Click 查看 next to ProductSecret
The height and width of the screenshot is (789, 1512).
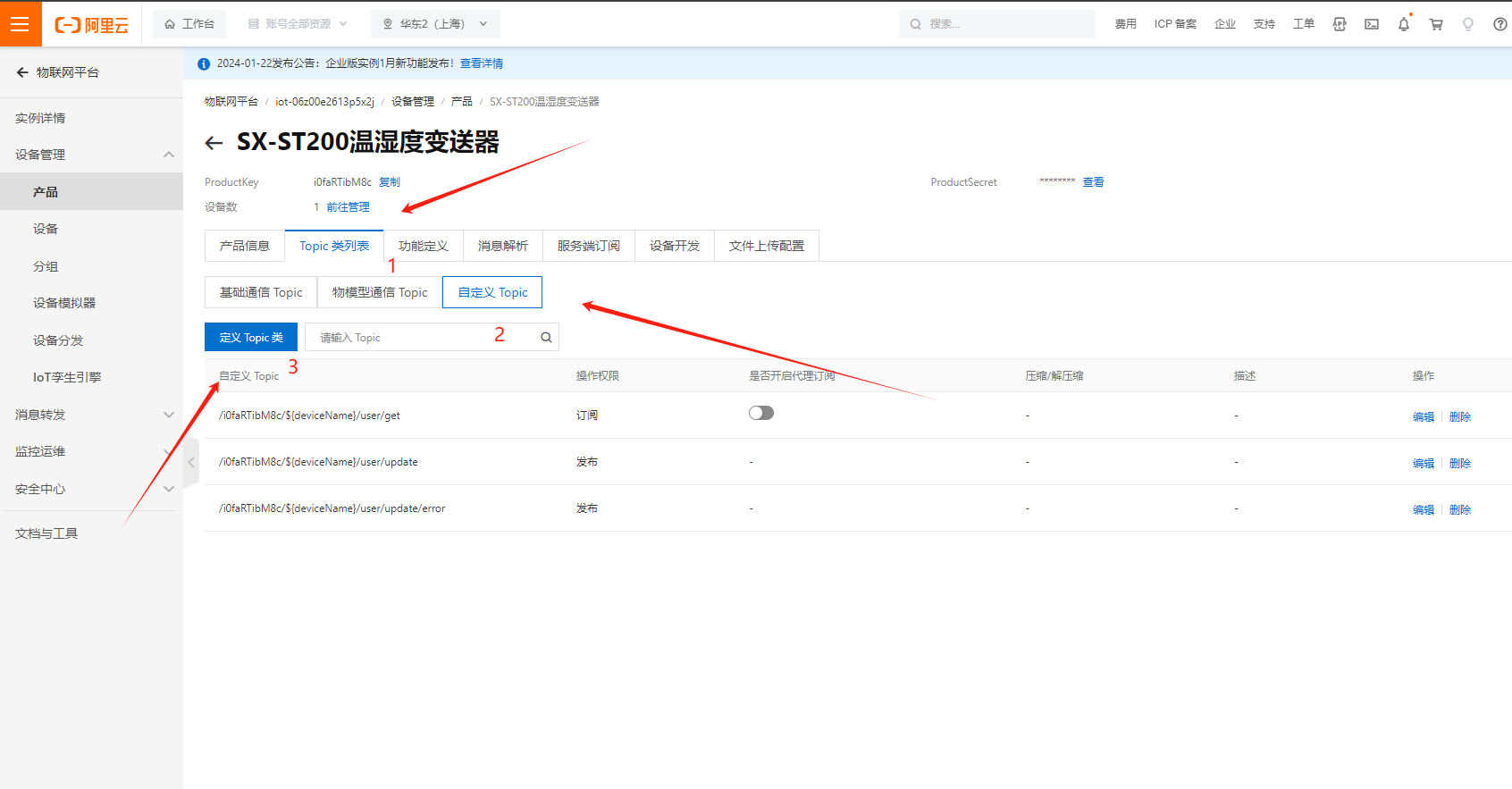(1093, 182)
